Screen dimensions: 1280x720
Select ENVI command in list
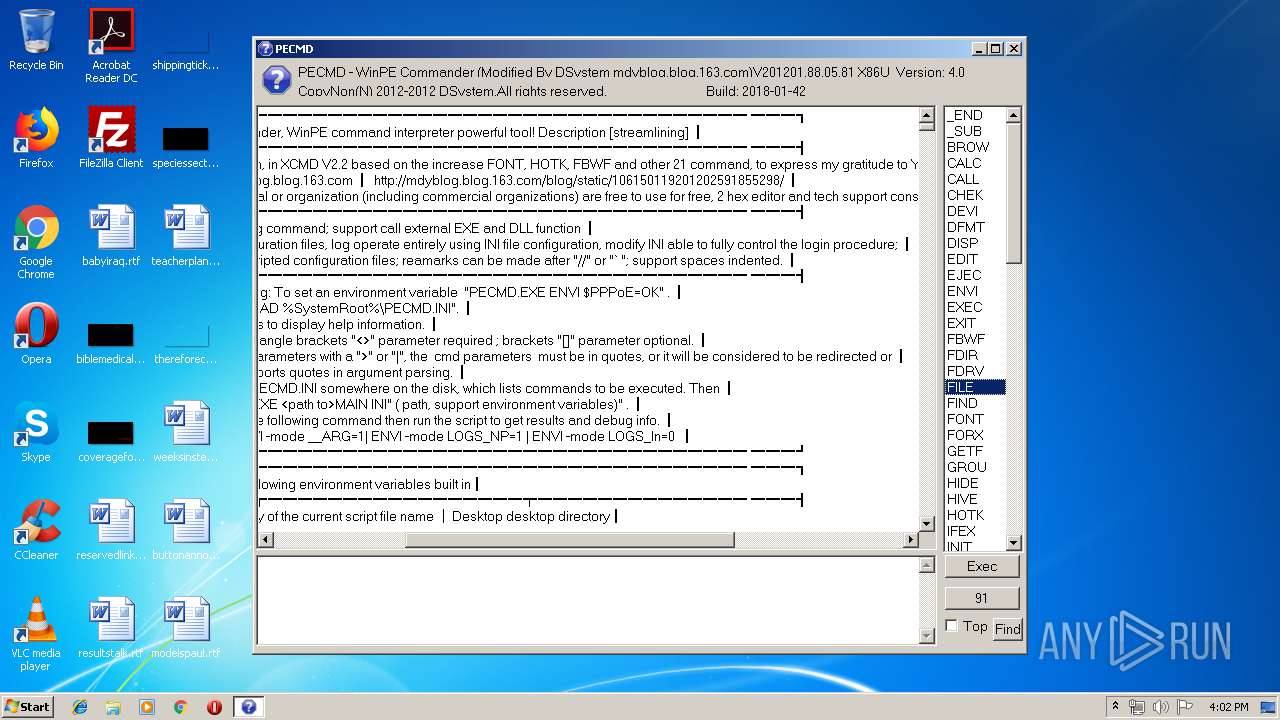coord(975,291)
